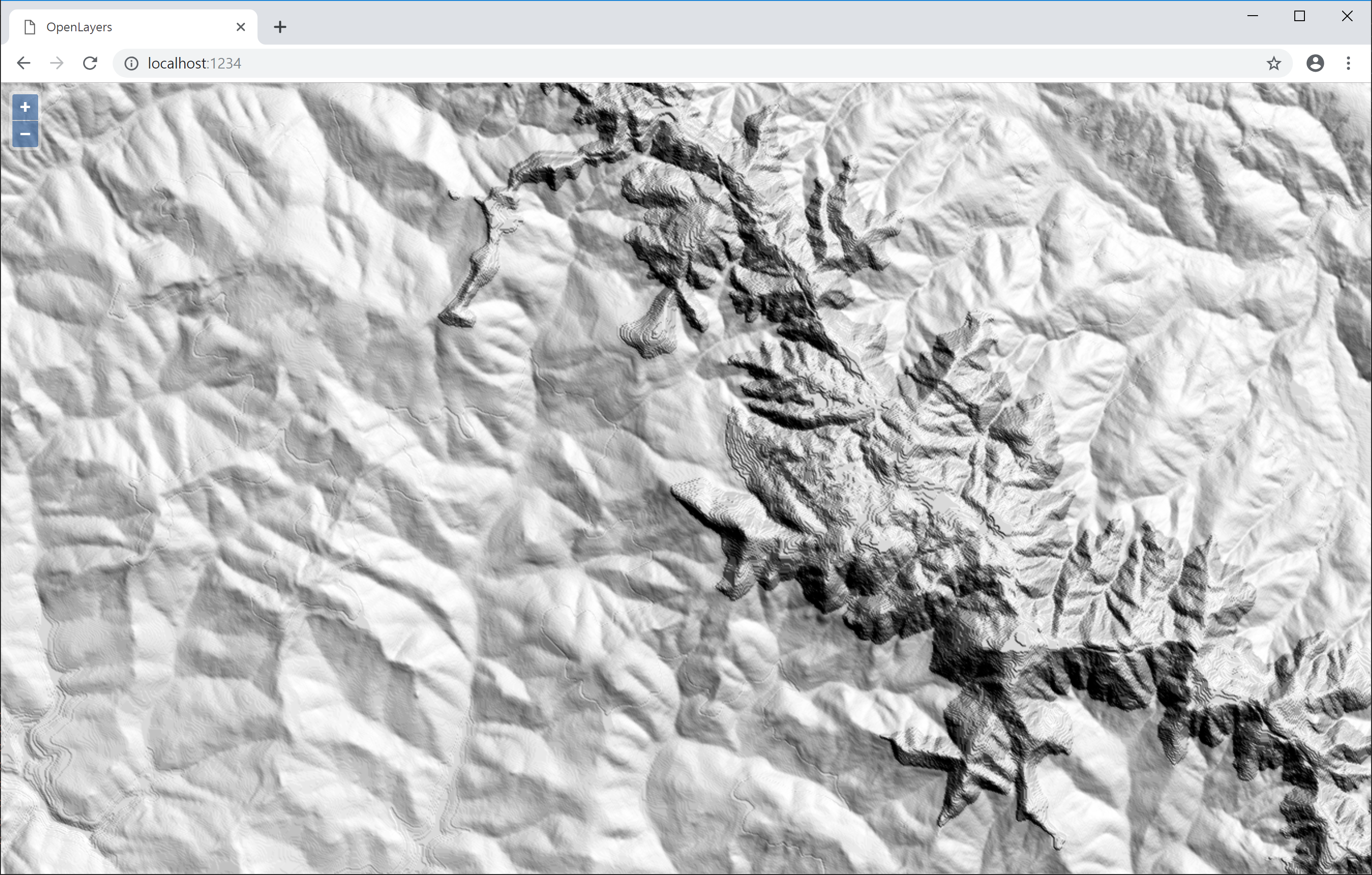The height and width of the screenshot is (875, 1372).
Task: Close the OpenLayers tab
Action: pyautogui.click(x=241, y=27)
